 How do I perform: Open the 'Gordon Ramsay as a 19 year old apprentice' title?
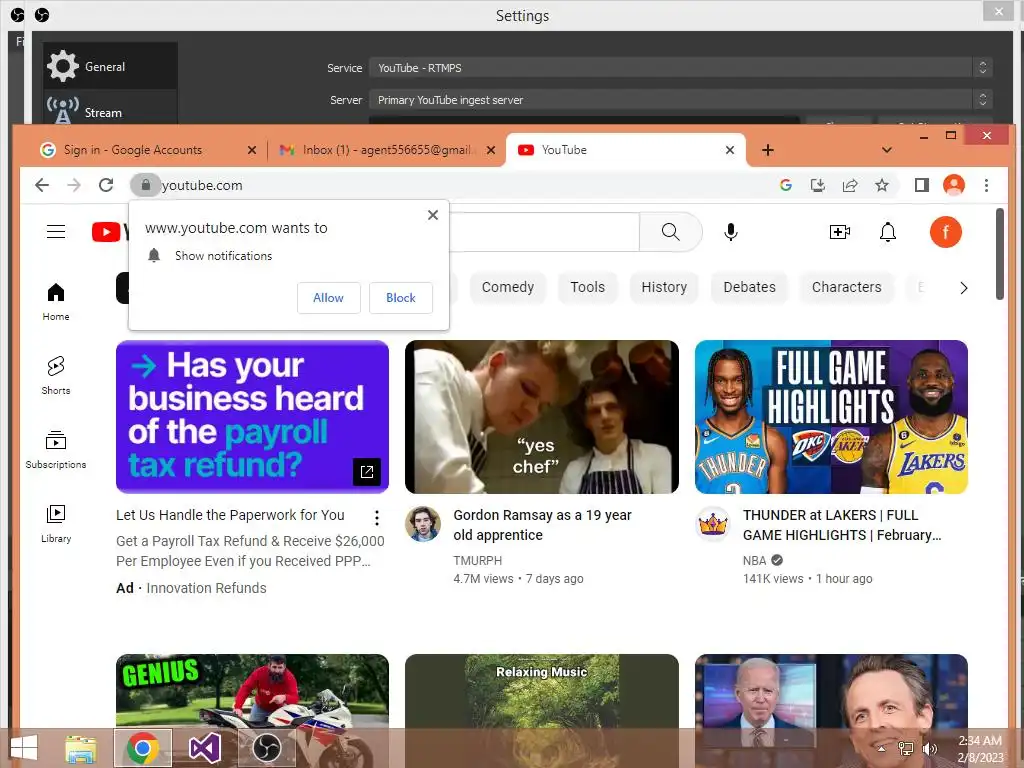542,525
